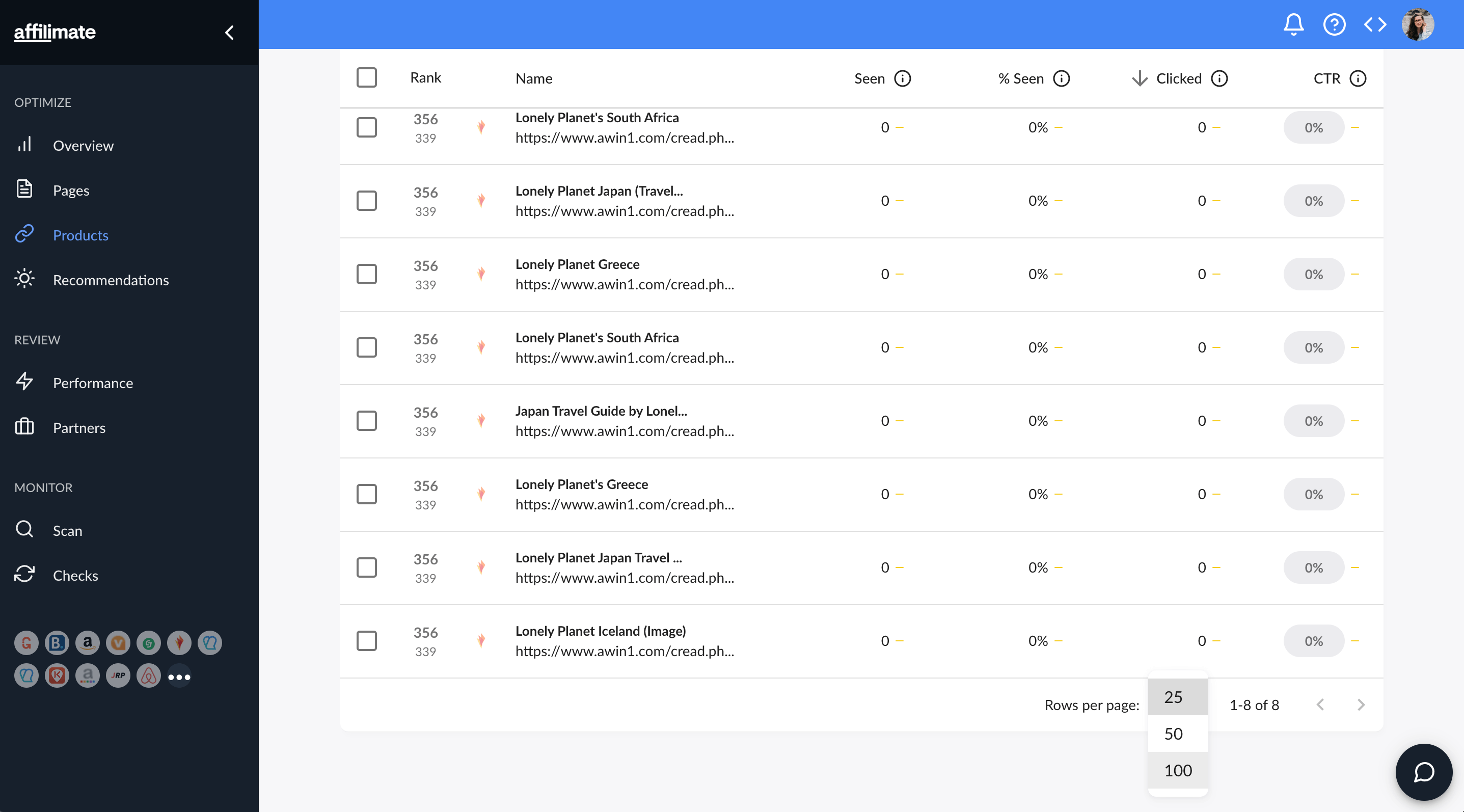Sort table by the Rank column
Image resolution: width=1464 pixels, height=812 pixels.
tap(425, 78)
